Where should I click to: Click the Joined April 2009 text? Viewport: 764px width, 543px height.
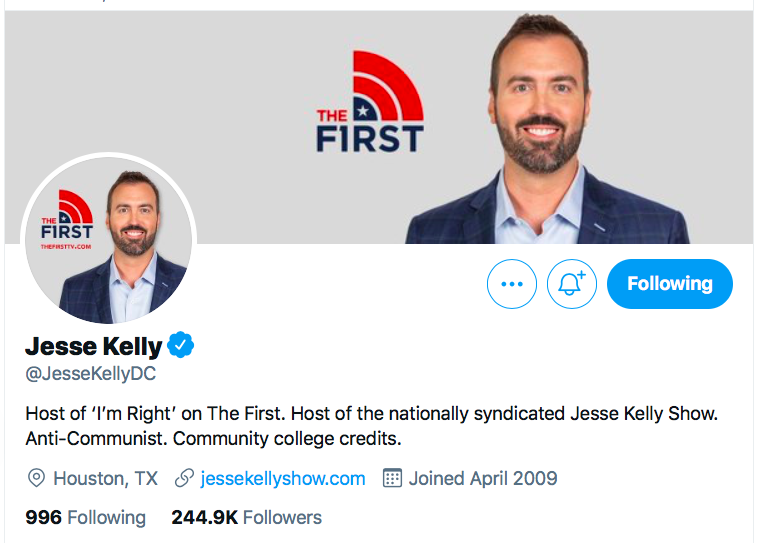(483, 478)
